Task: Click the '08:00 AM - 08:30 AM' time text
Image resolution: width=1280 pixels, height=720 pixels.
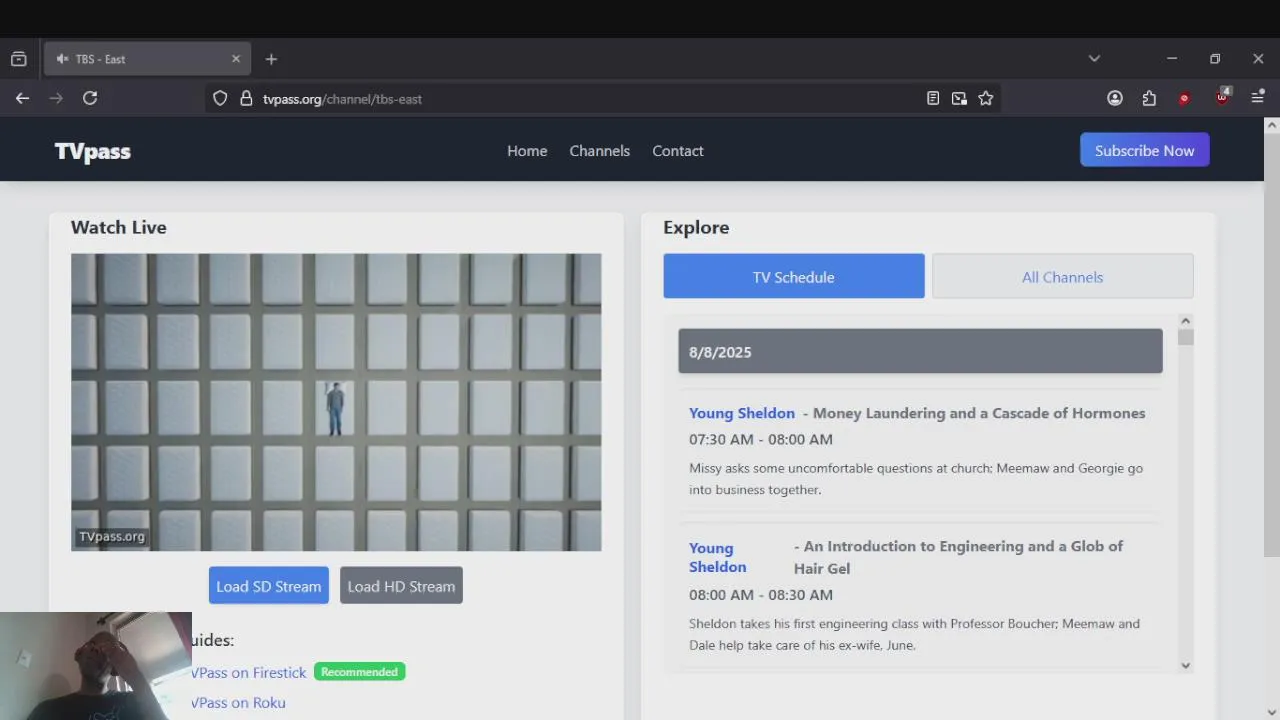Action: (761, 595)
